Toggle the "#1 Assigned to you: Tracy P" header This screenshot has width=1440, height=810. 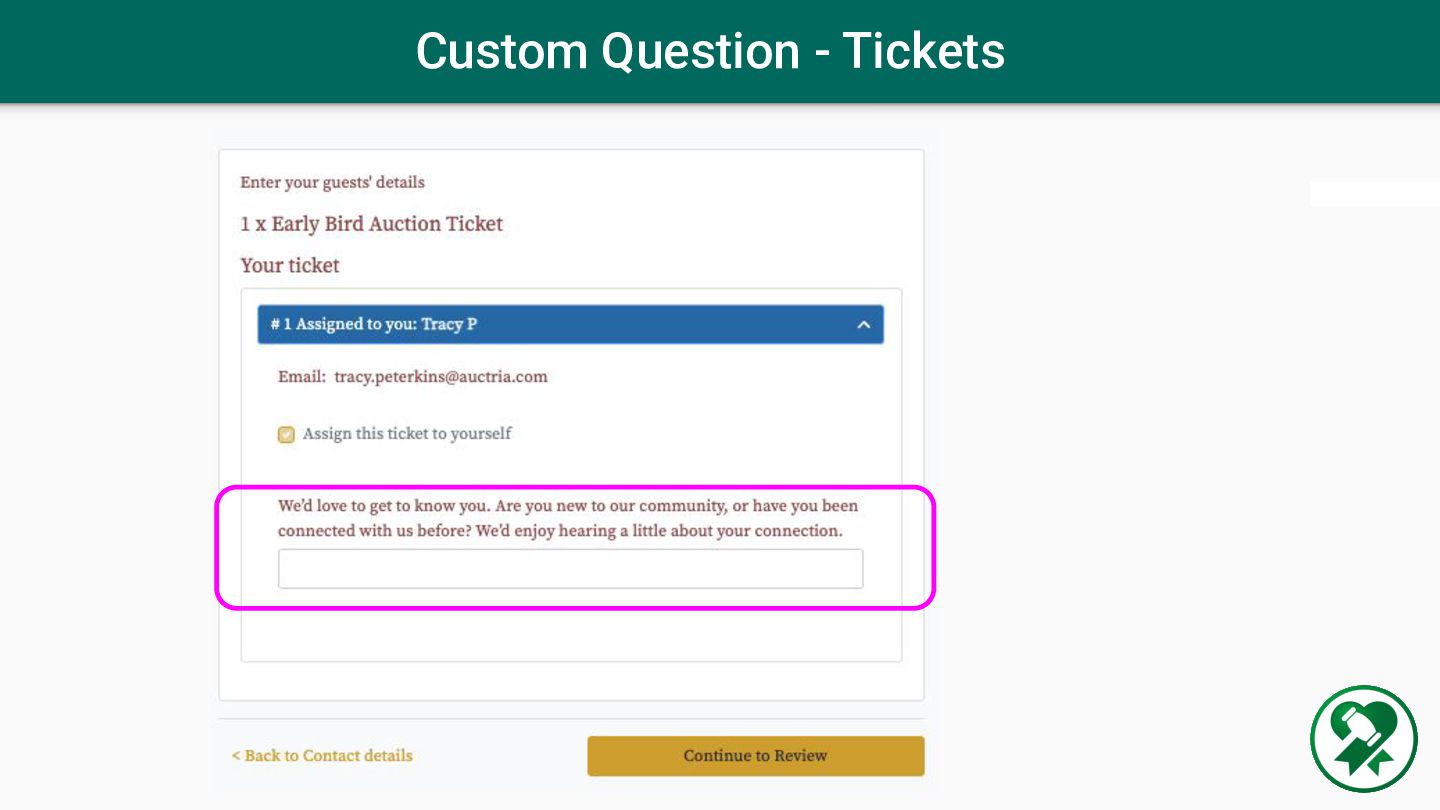(570, 325)
